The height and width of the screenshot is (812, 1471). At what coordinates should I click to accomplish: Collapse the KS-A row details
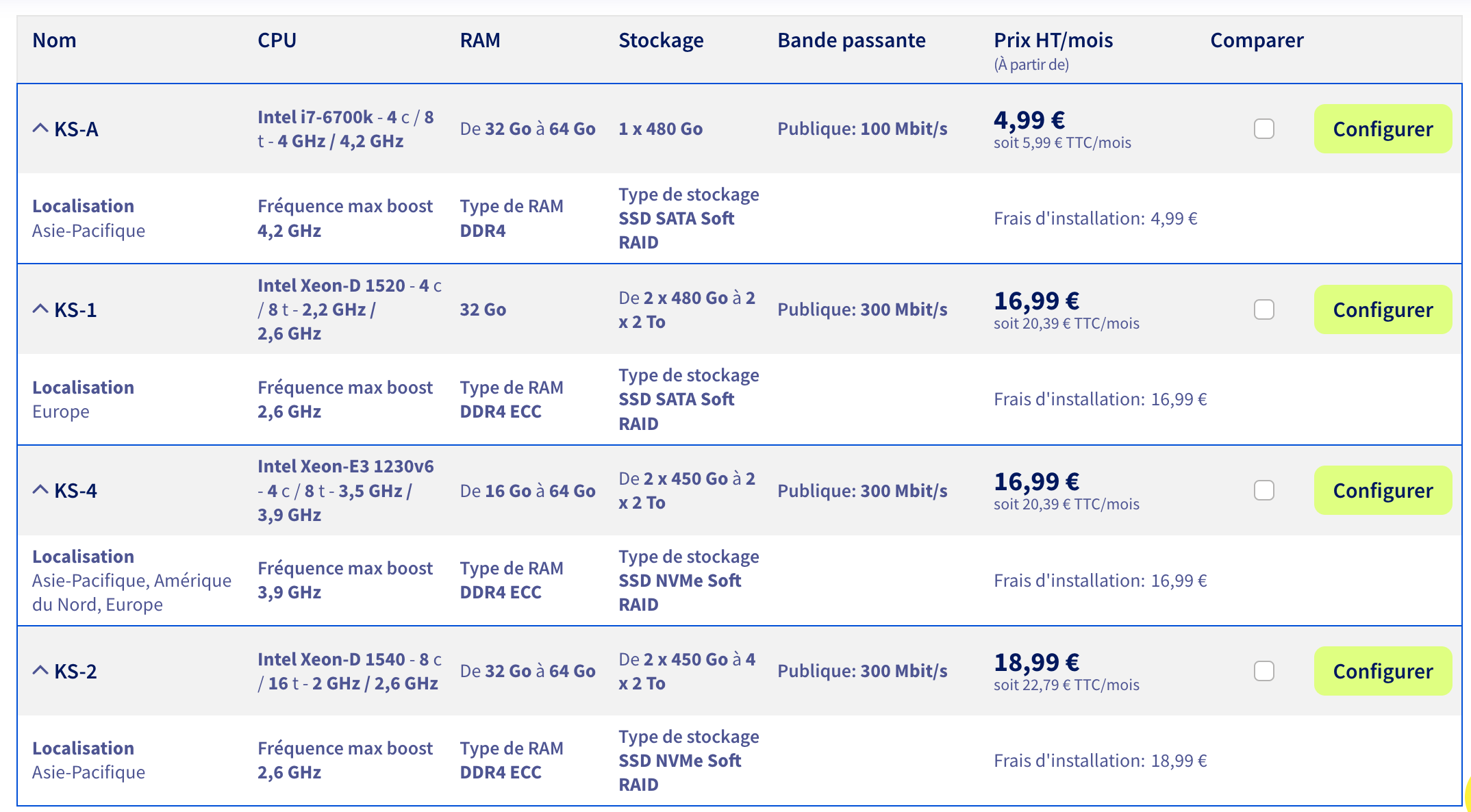point(40,128)
